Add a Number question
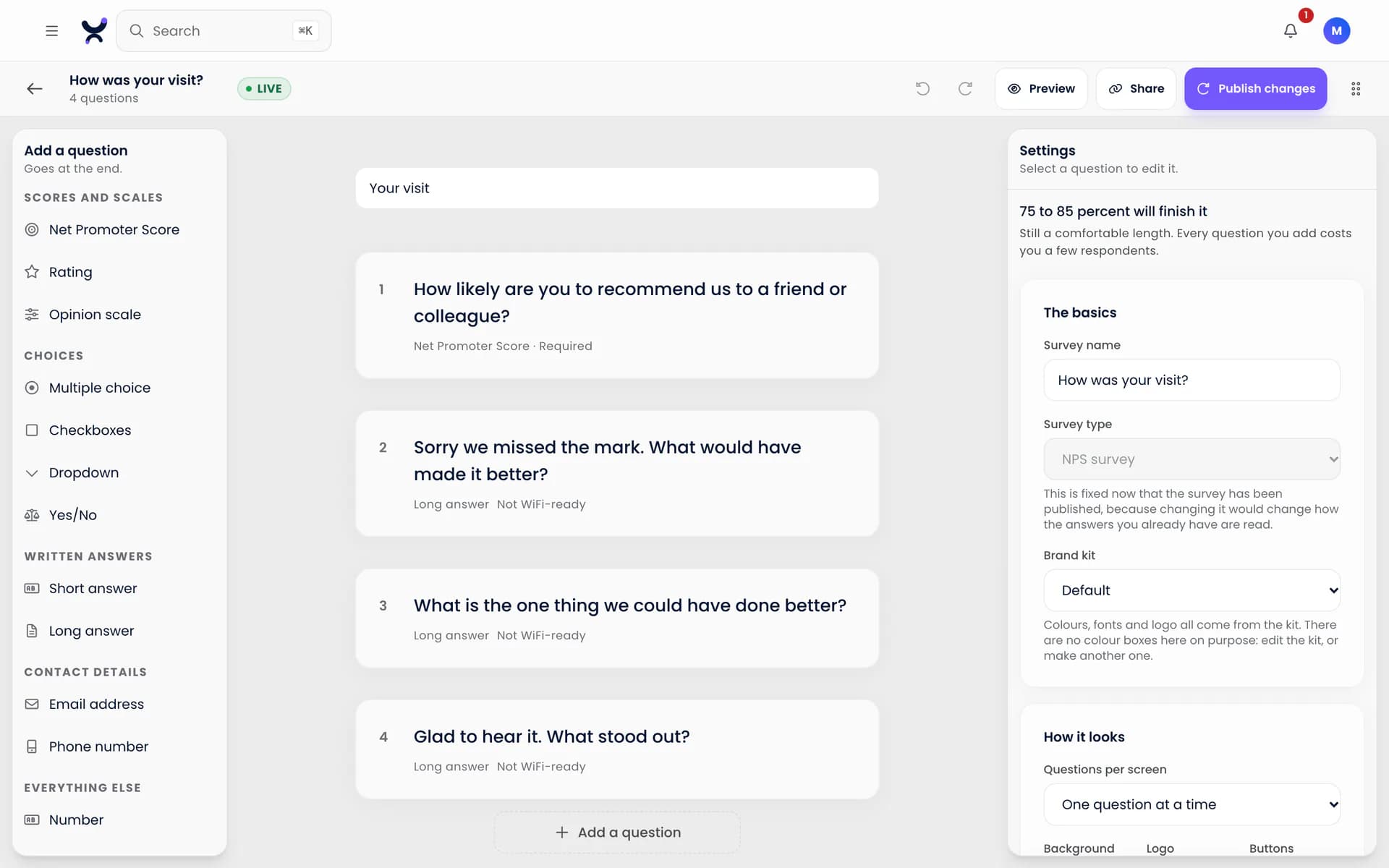This screenshot has width=1389, height=868. click(x=119, y=820)
